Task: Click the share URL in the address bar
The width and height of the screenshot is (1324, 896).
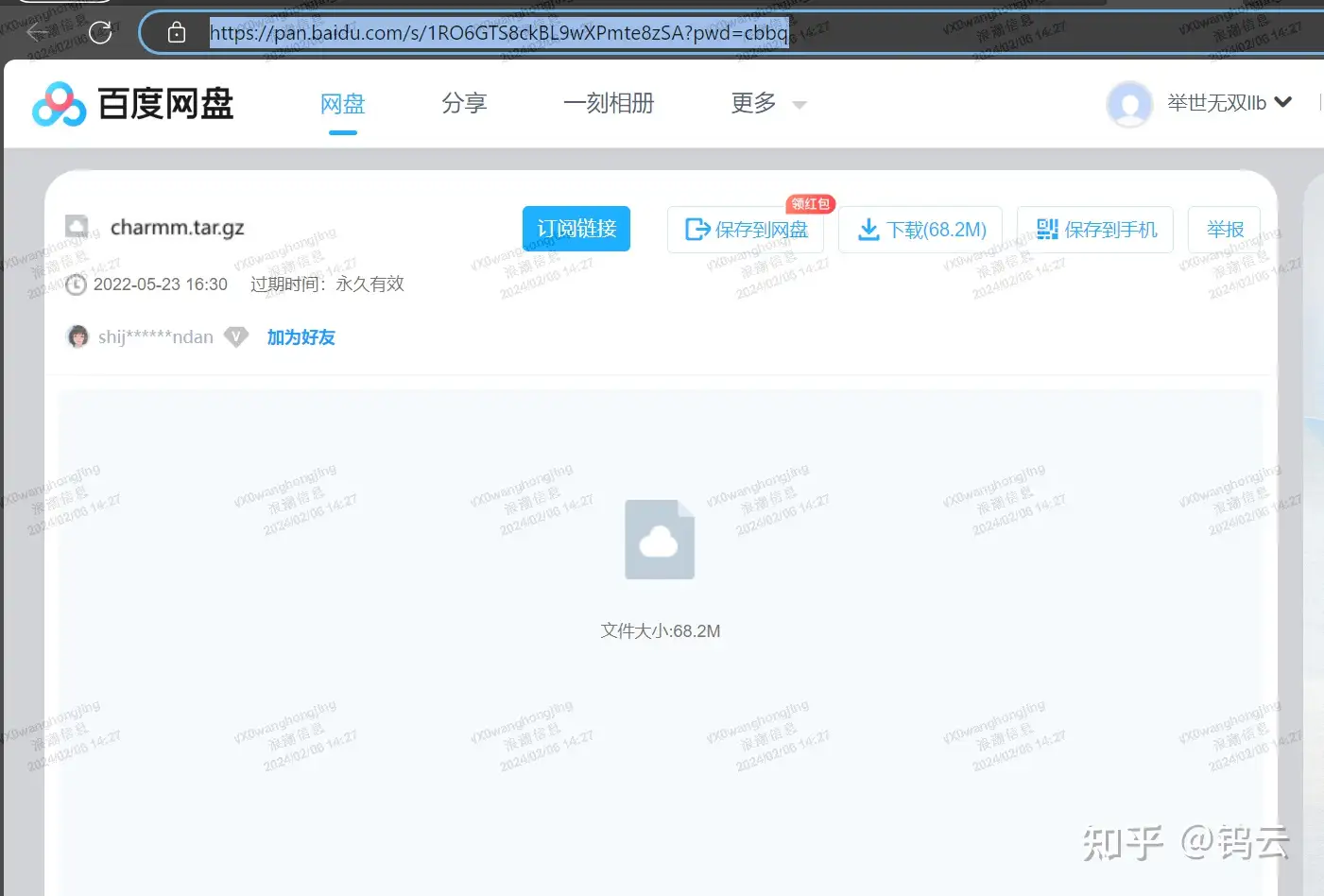Action: (x=498, y=32)
